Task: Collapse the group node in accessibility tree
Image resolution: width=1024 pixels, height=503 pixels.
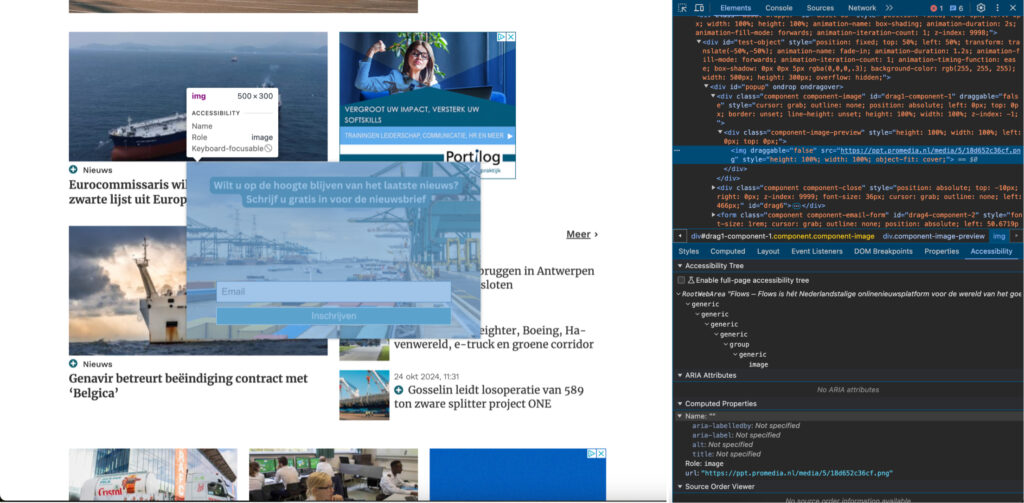Action: pos(726,345)
